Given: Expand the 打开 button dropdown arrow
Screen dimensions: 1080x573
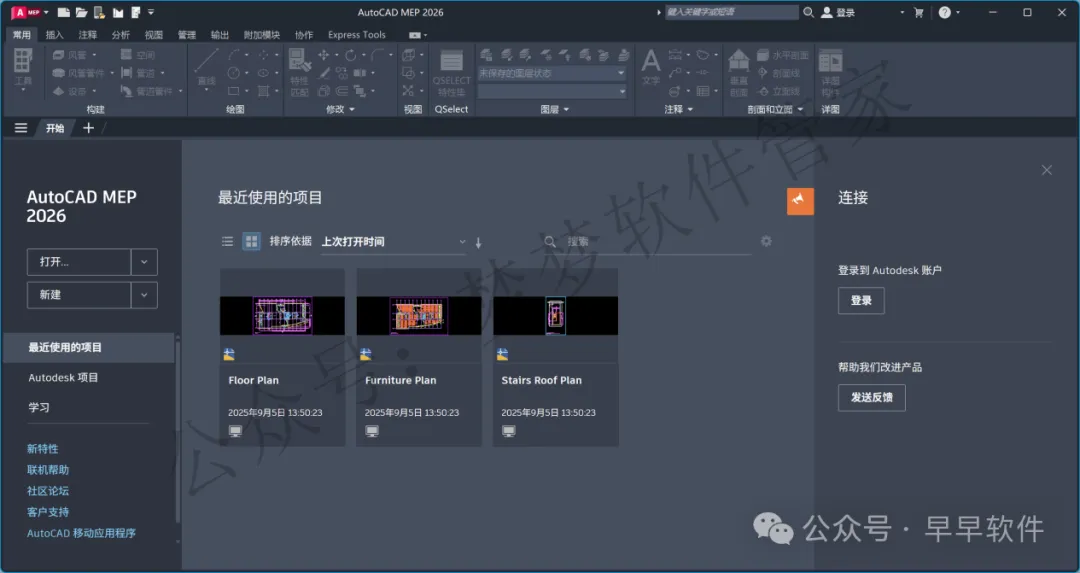Looking at the screenshot, I should pyautogui.click(x=144, y=262).
